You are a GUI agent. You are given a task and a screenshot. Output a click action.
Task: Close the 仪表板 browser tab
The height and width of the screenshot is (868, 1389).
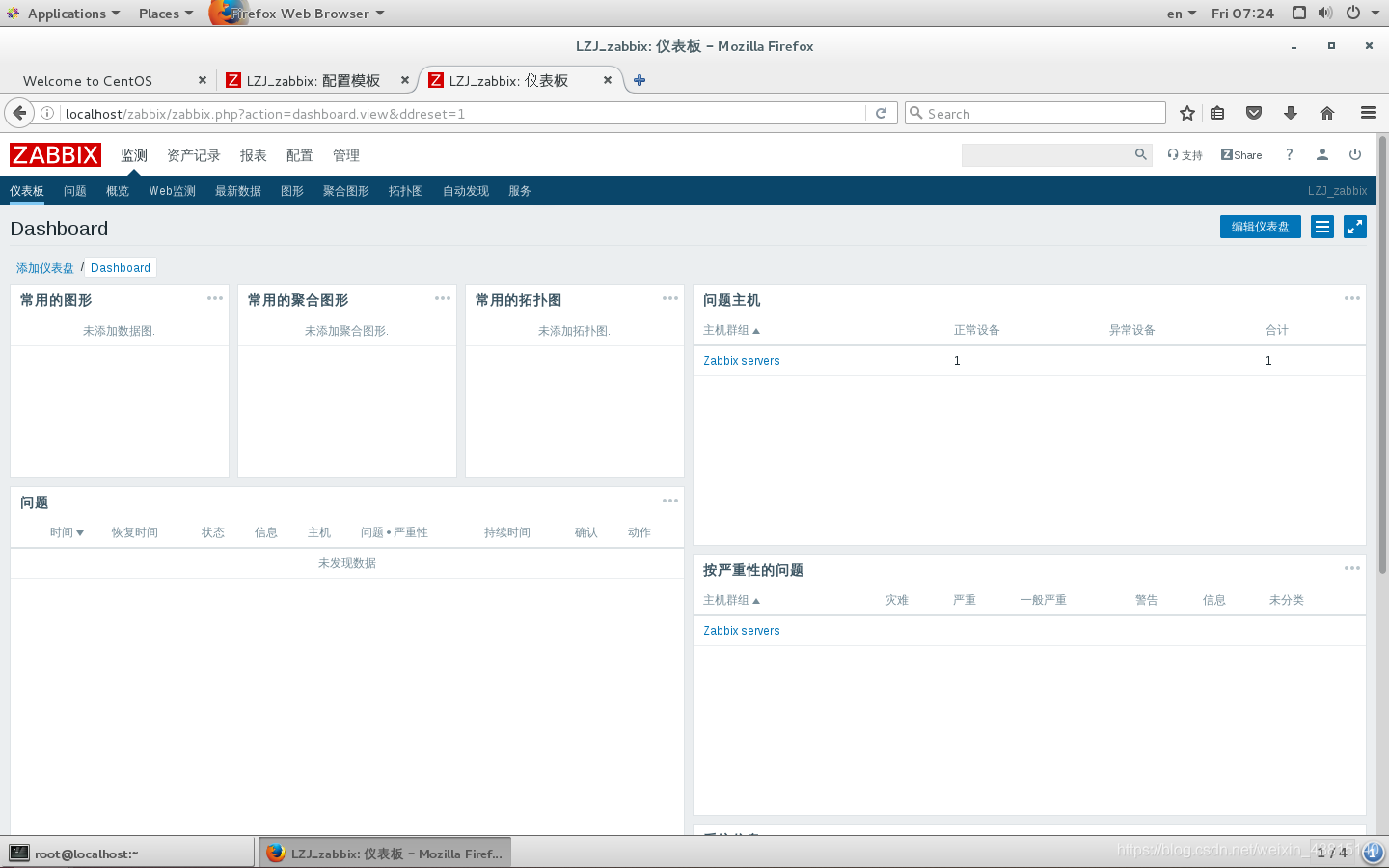[608, 80]
